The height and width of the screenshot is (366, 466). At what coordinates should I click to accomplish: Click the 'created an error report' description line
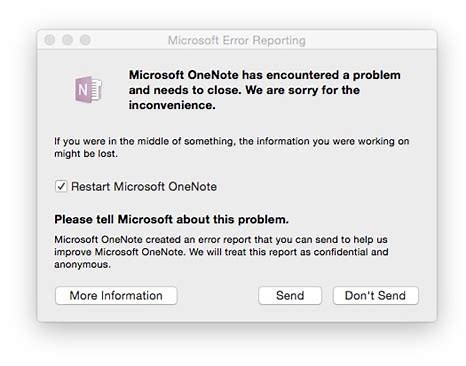coord(221,240)
